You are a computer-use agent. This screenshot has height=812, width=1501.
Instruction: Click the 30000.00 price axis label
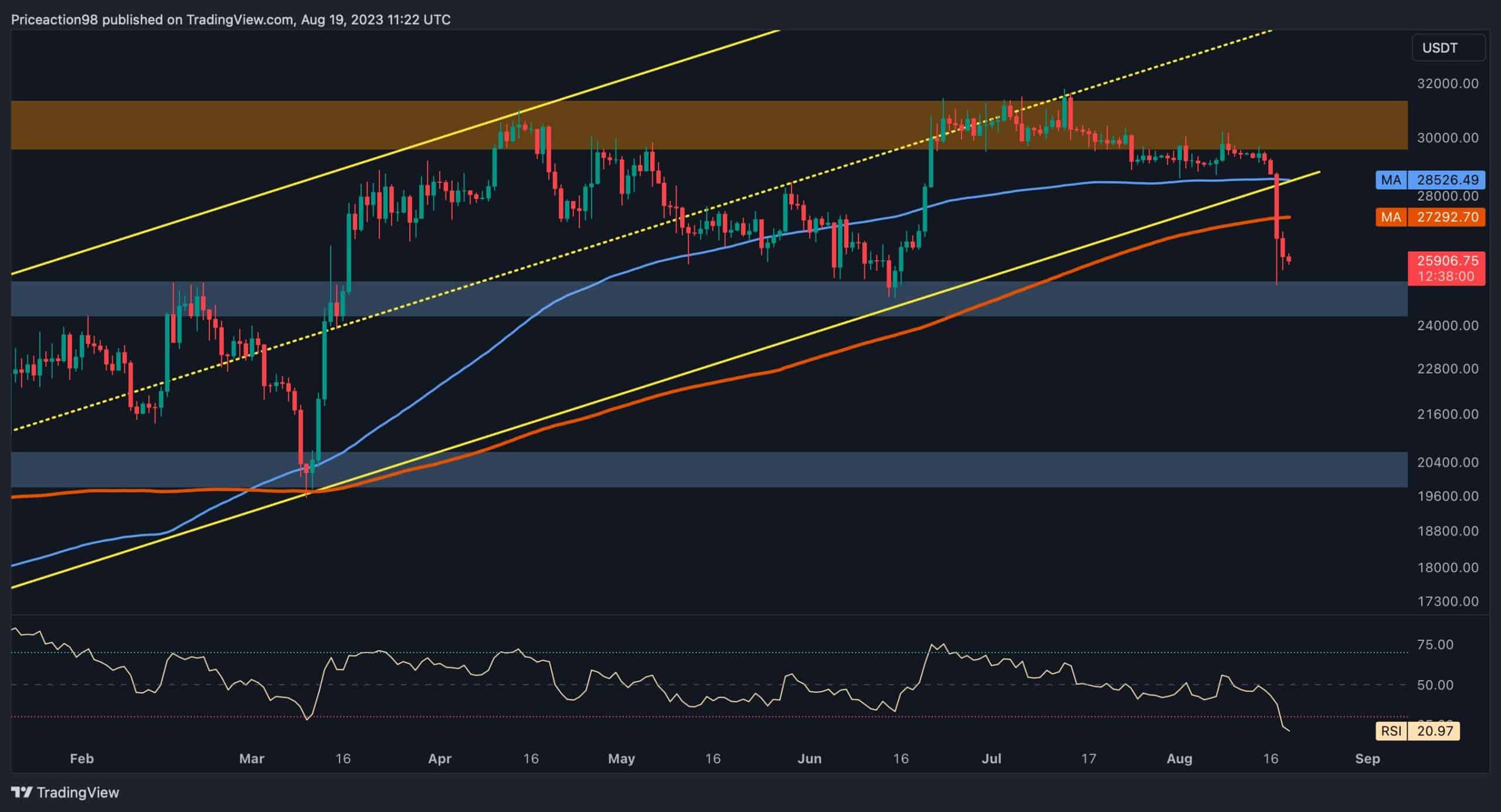(1447, 138)
